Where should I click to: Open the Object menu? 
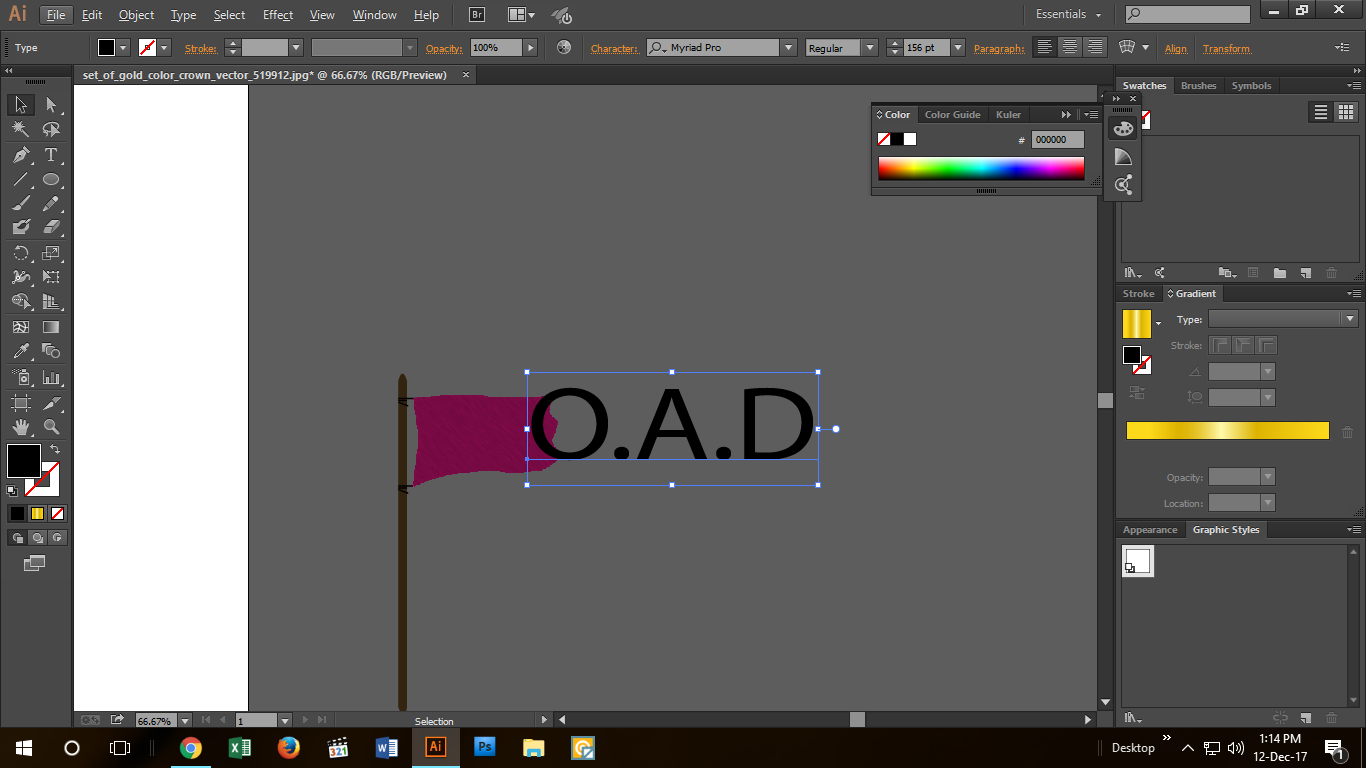tap(136, 15)
